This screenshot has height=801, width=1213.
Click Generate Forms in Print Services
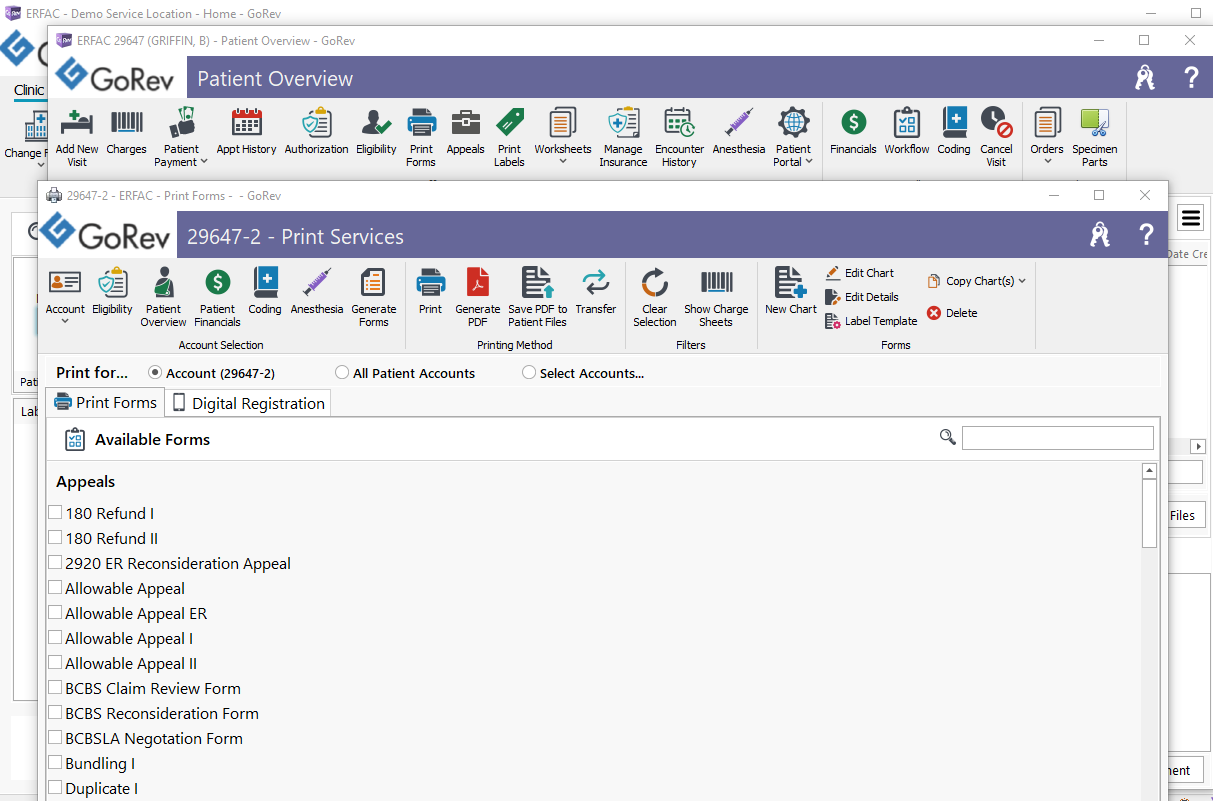tap(373, 297)
